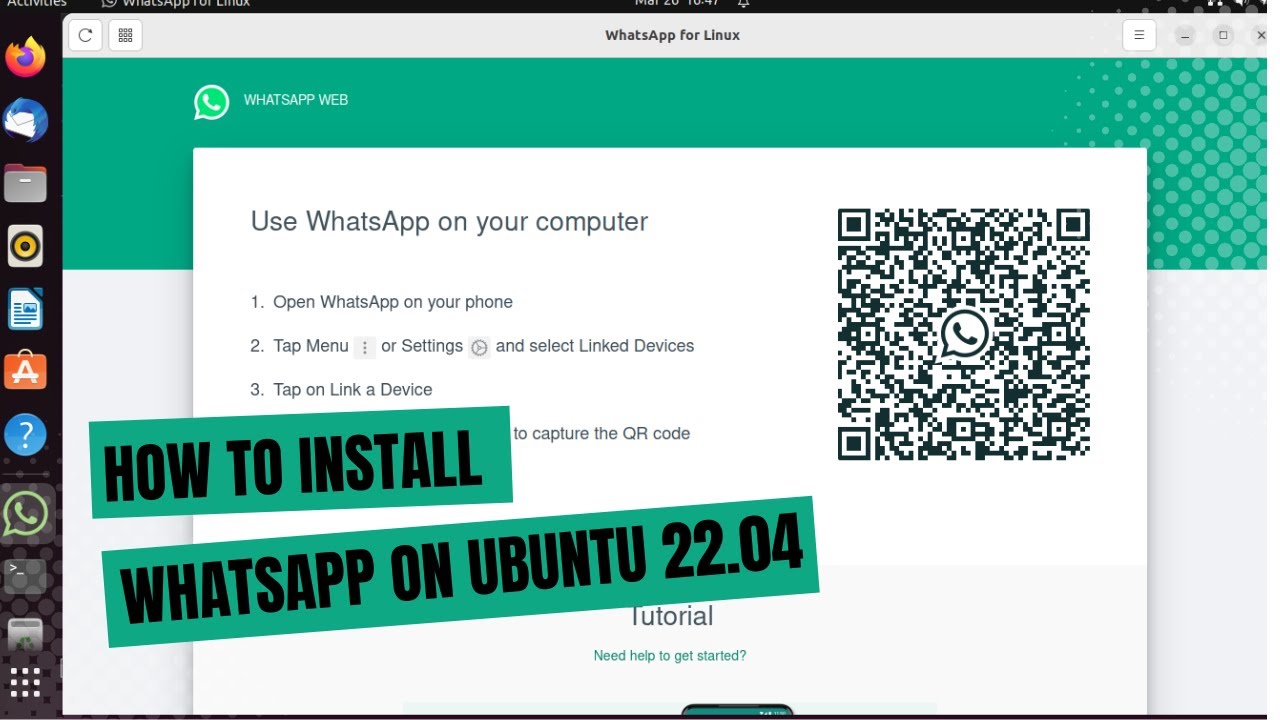Viewport: 1280px width, 720px height.
Task: Click the Activities button in the top bar
Action: (x=37, y=3)
